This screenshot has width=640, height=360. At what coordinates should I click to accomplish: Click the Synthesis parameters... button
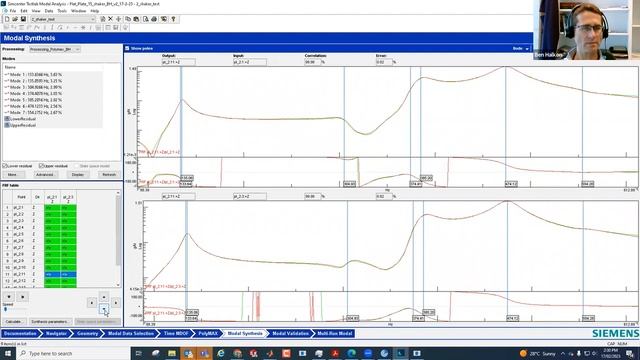(50, 322)
